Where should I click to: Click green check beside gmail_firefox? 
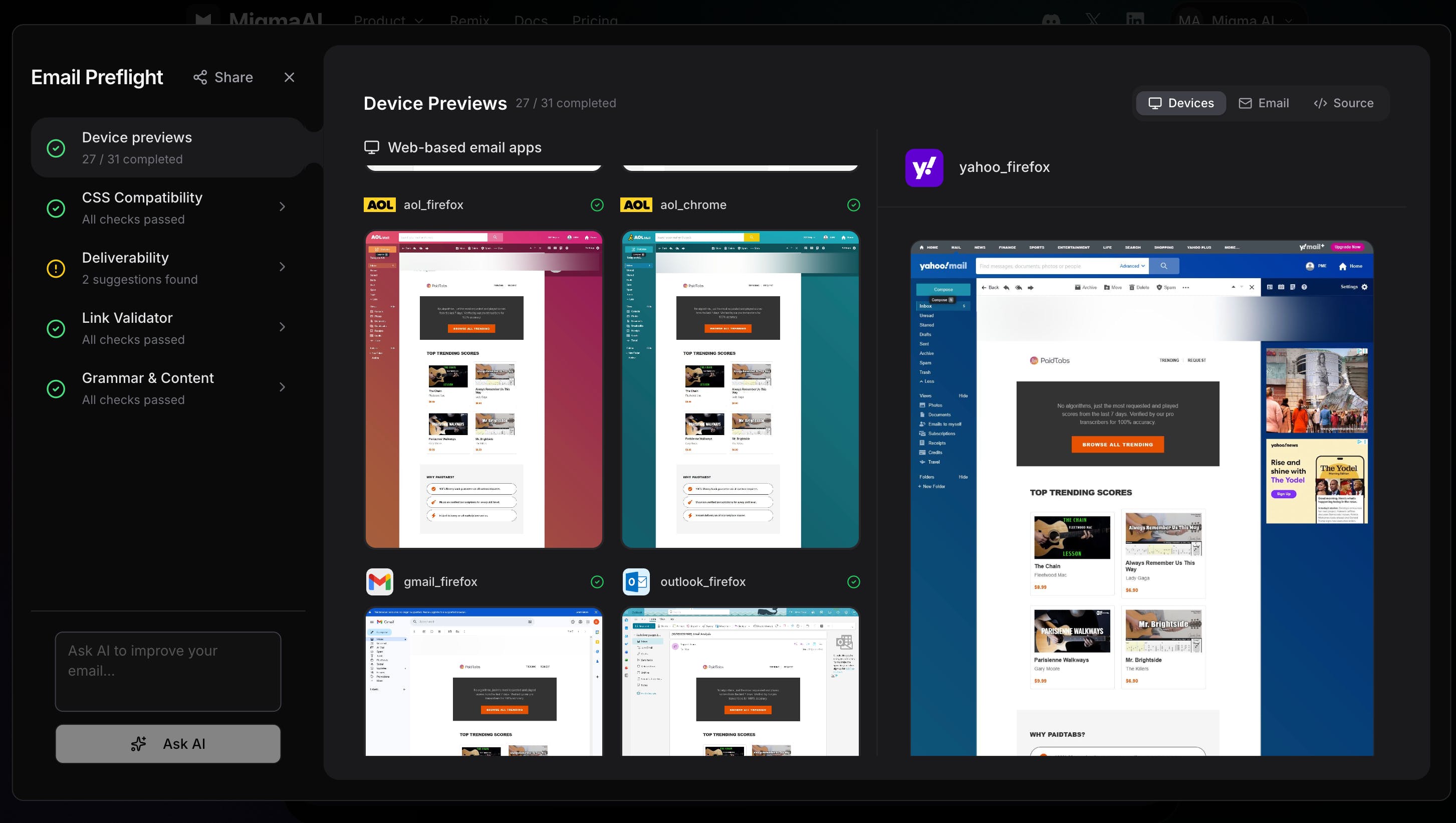tap(597, 581)
